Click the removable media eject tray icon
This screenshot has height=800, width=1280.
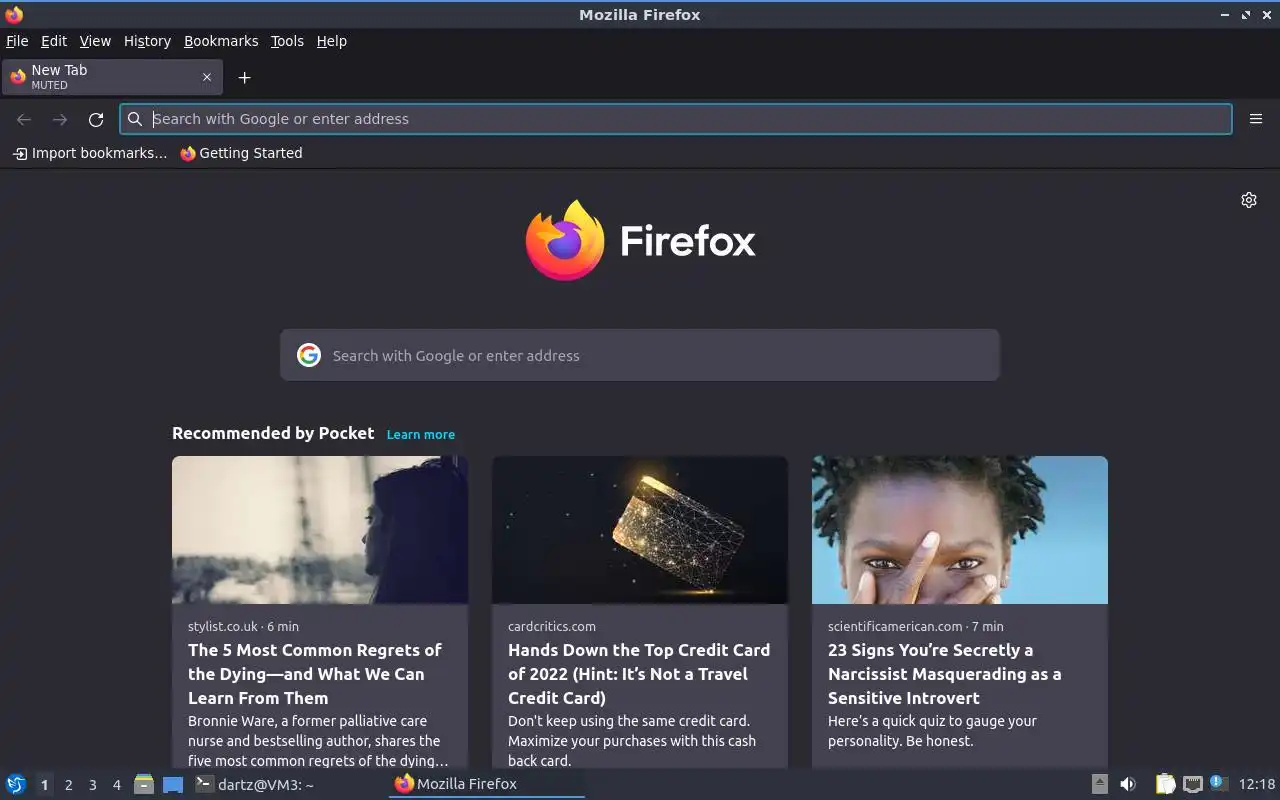[x=1099, y=784]
